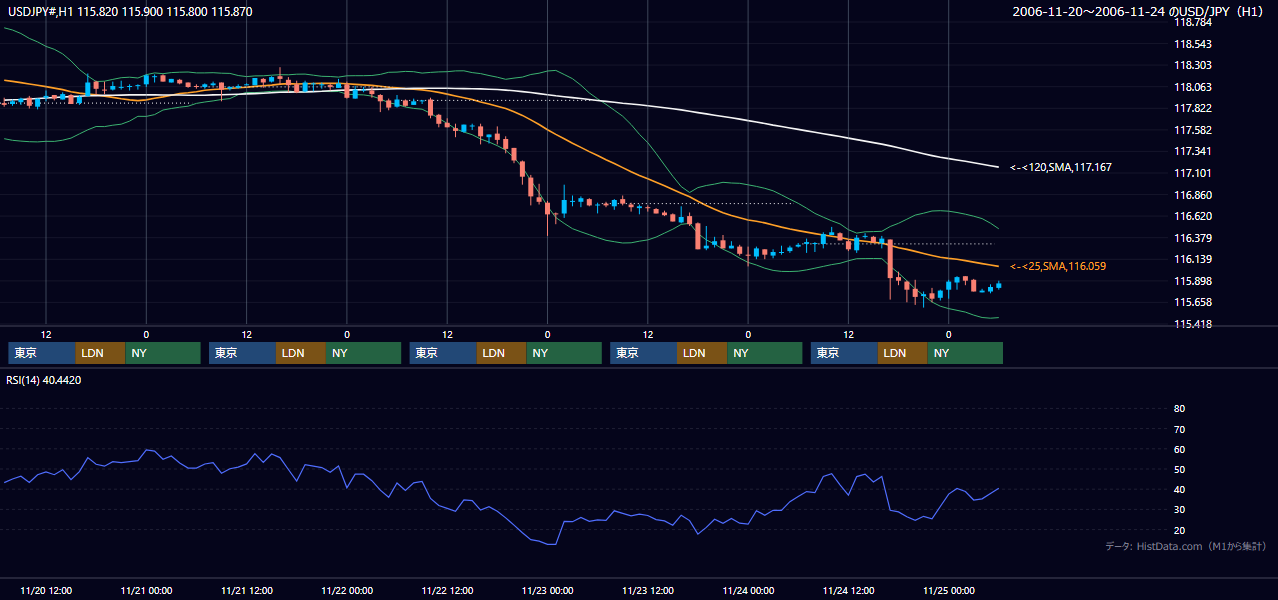1278x600 pixels.
Task: Select RSI scale level 60
Action: (1179, 449)
